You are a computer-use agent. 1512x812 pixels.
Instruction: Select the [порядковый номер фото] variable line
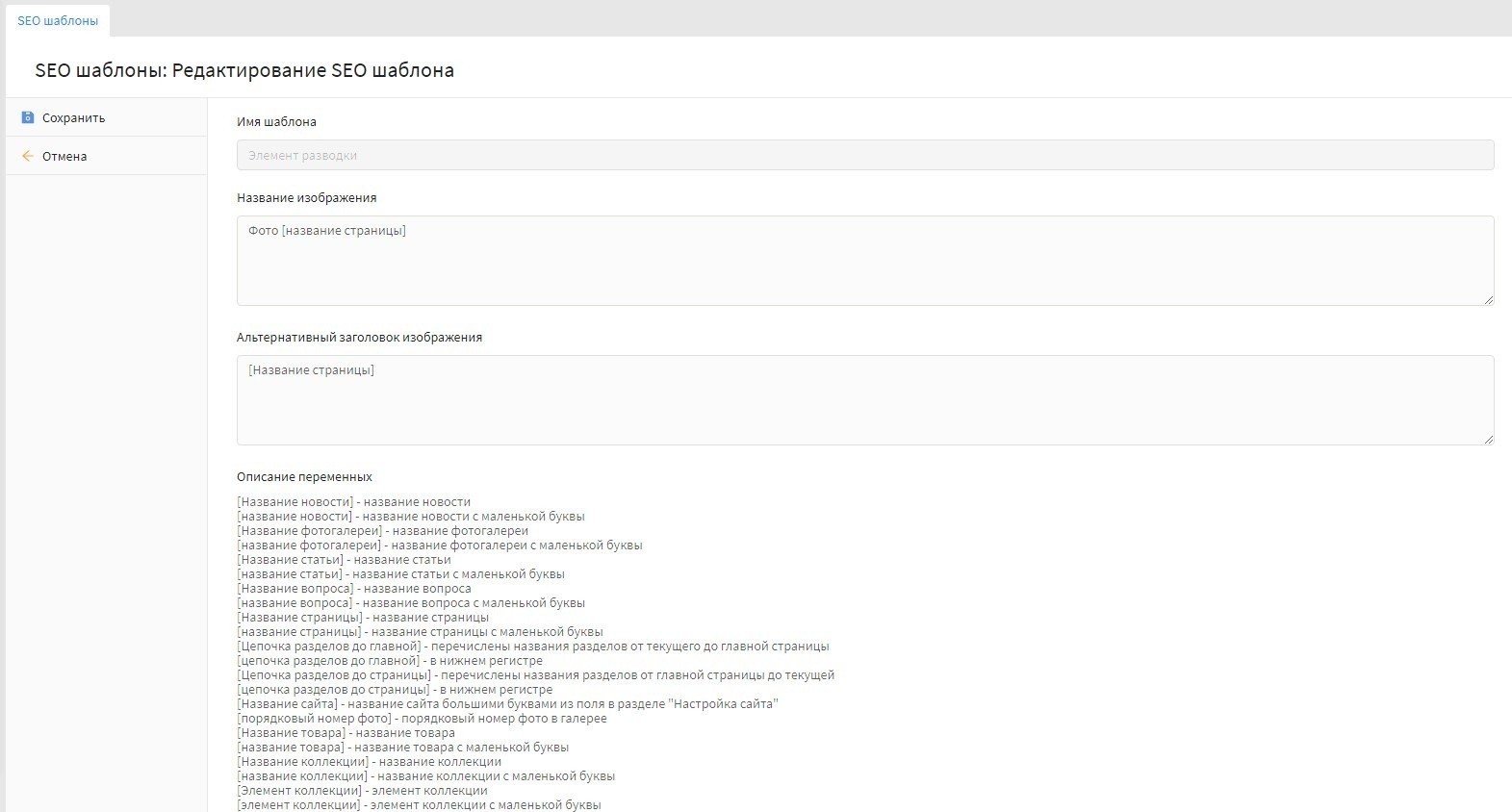[x=422, y=719]
